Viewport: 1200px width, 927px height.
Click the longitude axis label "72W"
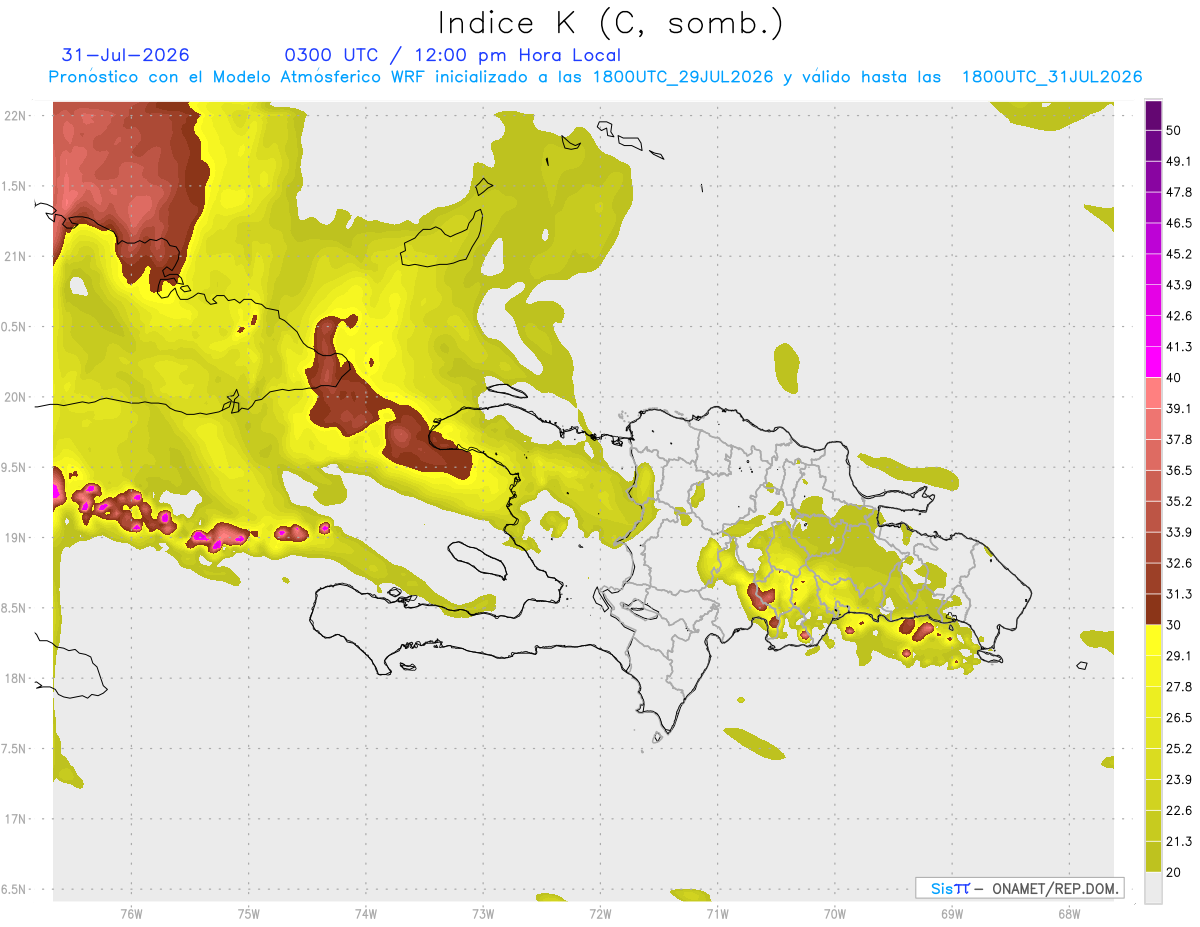(x=600, y=914)
